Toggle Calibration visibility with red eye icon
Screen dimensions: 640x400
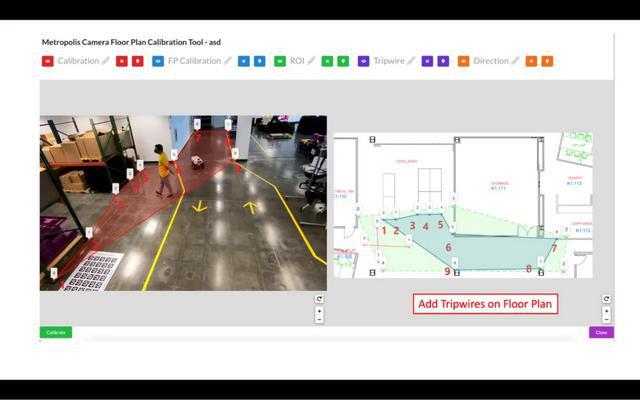[48, 61]
